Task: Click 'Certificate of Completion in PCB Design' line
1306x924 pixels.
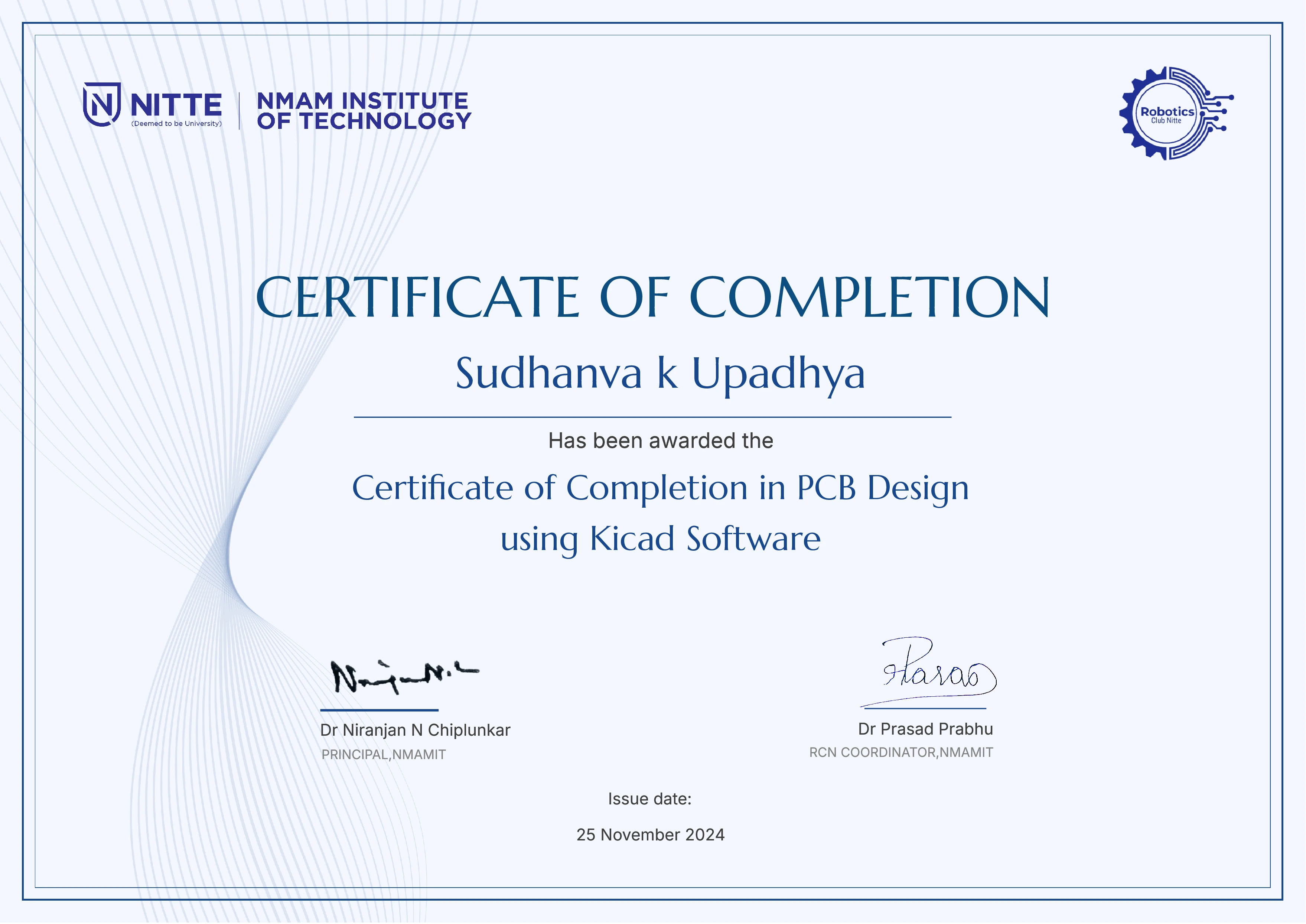Action: 660,489
